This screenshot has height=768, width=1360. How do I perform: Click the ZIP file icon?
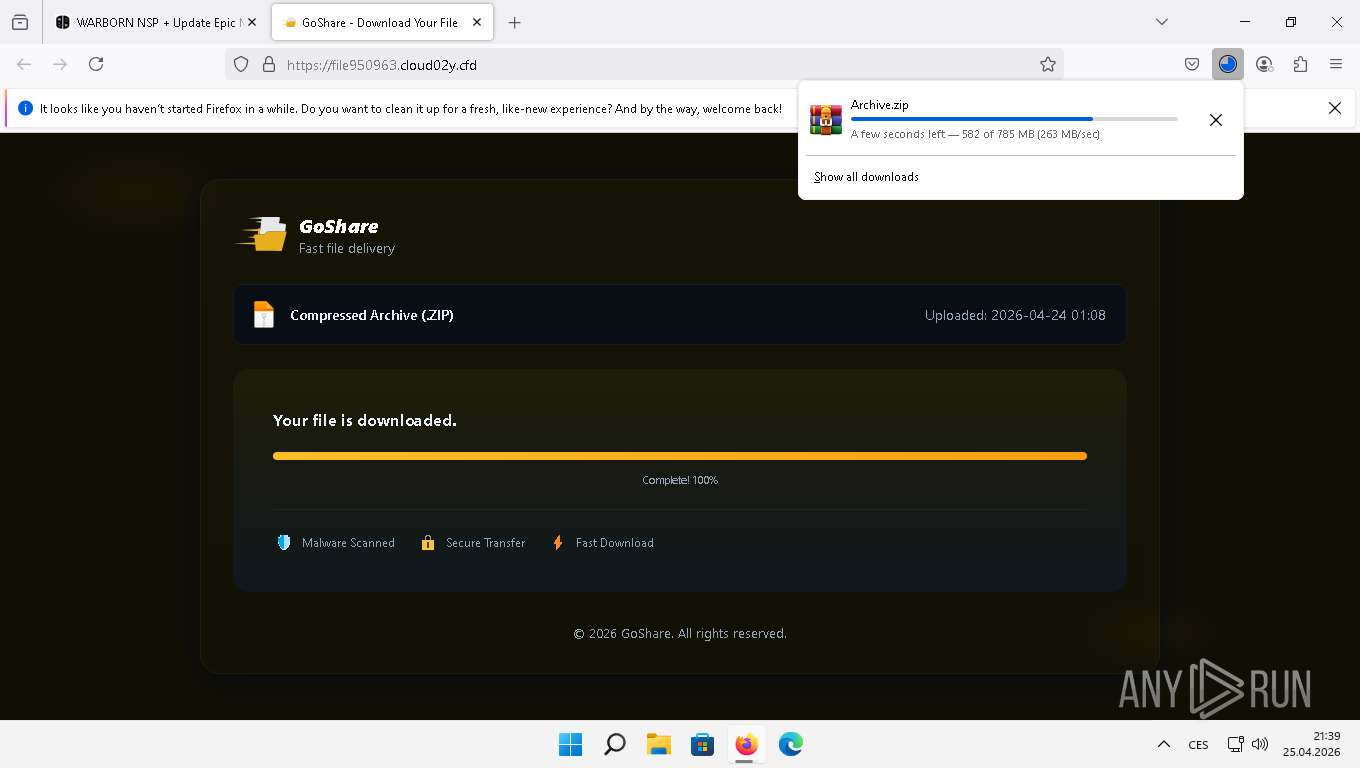[263, 315]
